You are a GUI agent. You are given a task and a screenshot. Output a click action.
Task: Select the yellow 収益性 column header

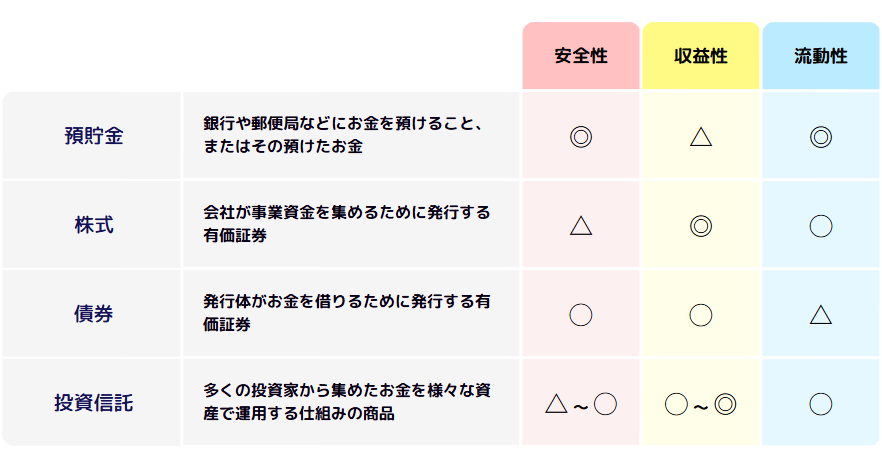click(701, 56)
